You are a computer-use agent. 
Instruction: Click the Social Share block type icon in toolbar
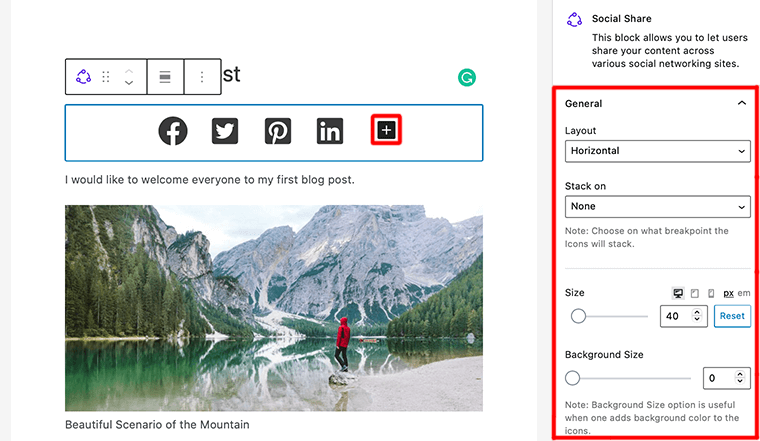pos(84,77)
